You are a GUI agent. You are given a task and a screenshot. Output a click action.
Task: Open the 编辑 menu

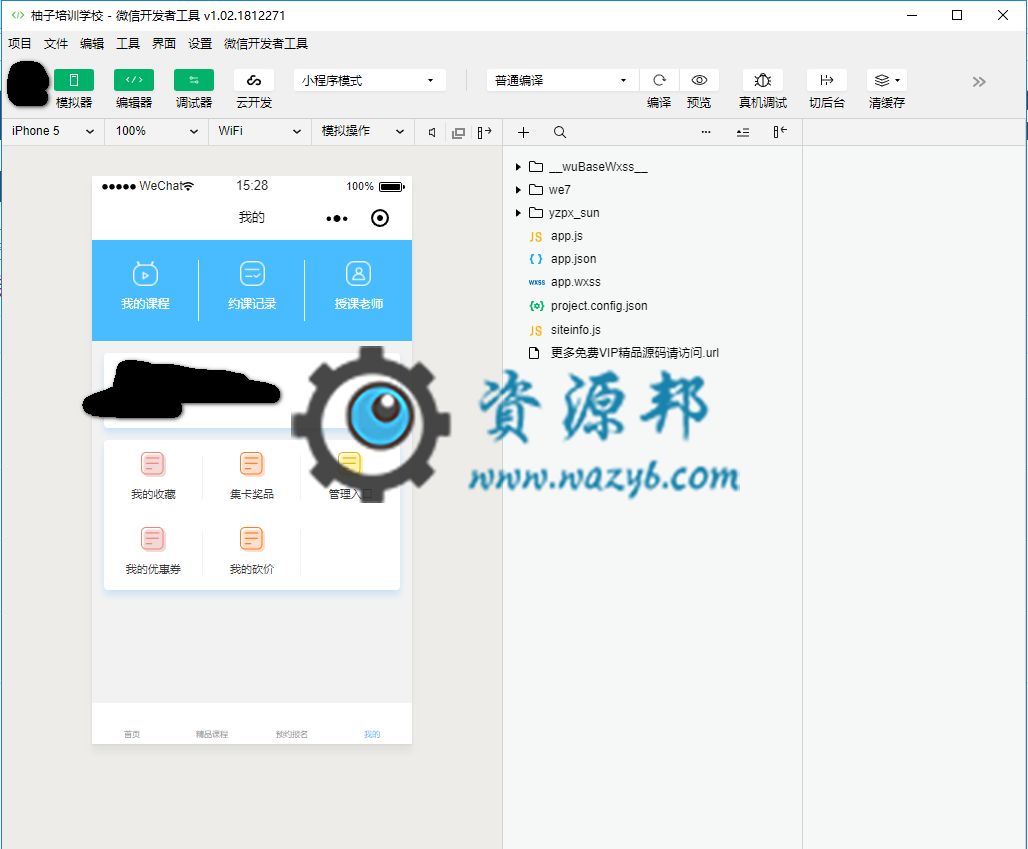coord(92,44)
